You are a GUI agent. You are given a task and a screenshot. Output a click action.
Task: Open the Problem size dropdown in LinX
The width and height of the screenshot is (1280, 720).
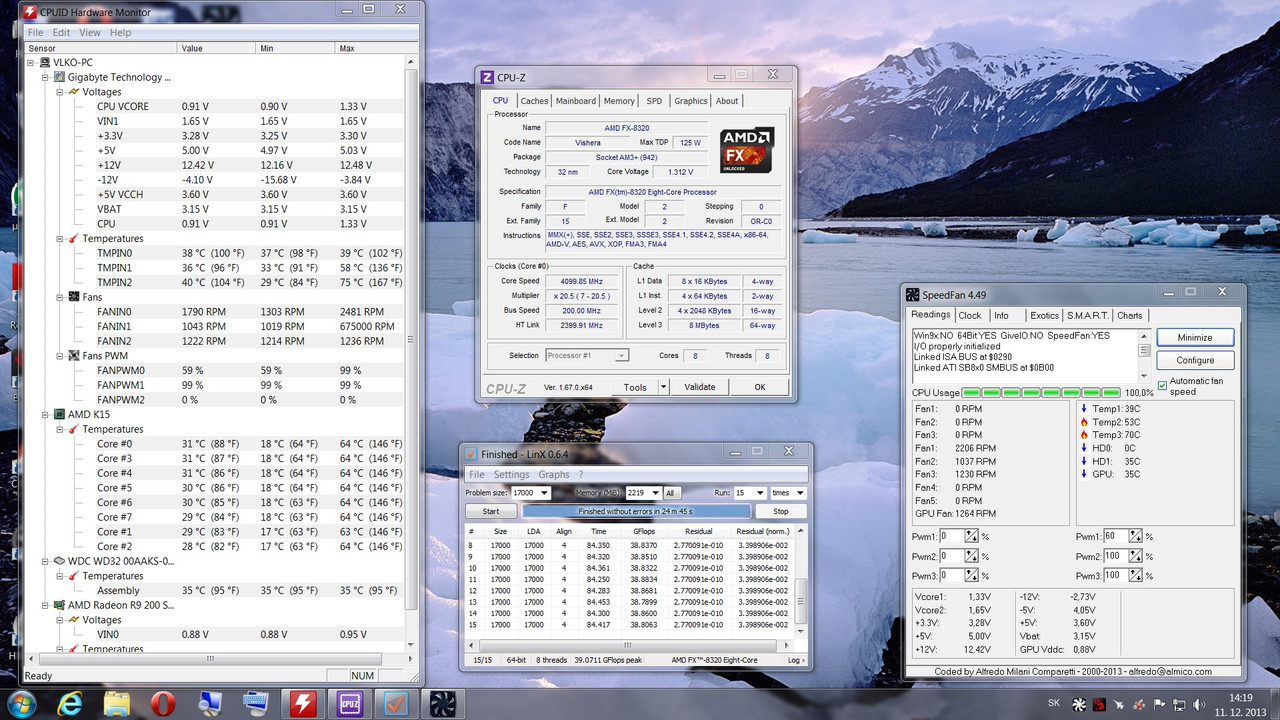click(x=544, y=493)
